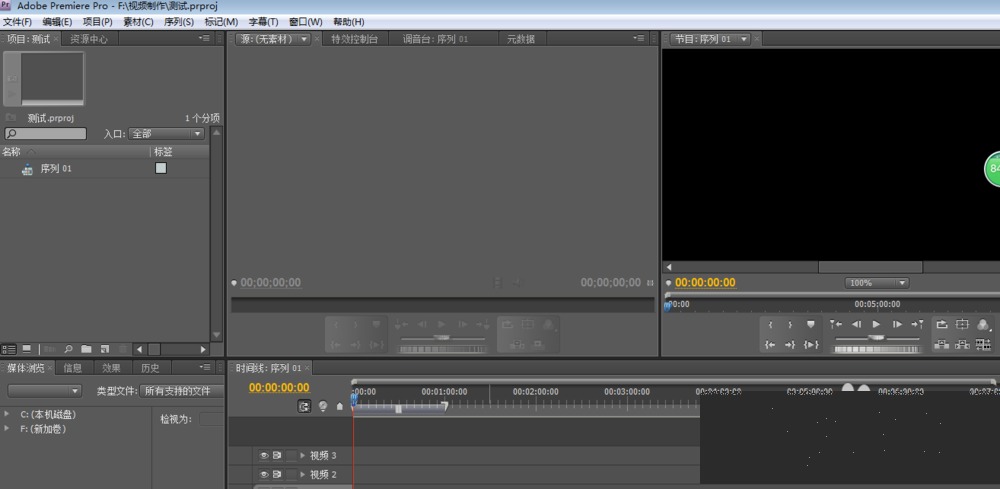Toggle sync lock for 视频 2
Viewport: 1000px width, 489px height.
[x=277, y=474]
